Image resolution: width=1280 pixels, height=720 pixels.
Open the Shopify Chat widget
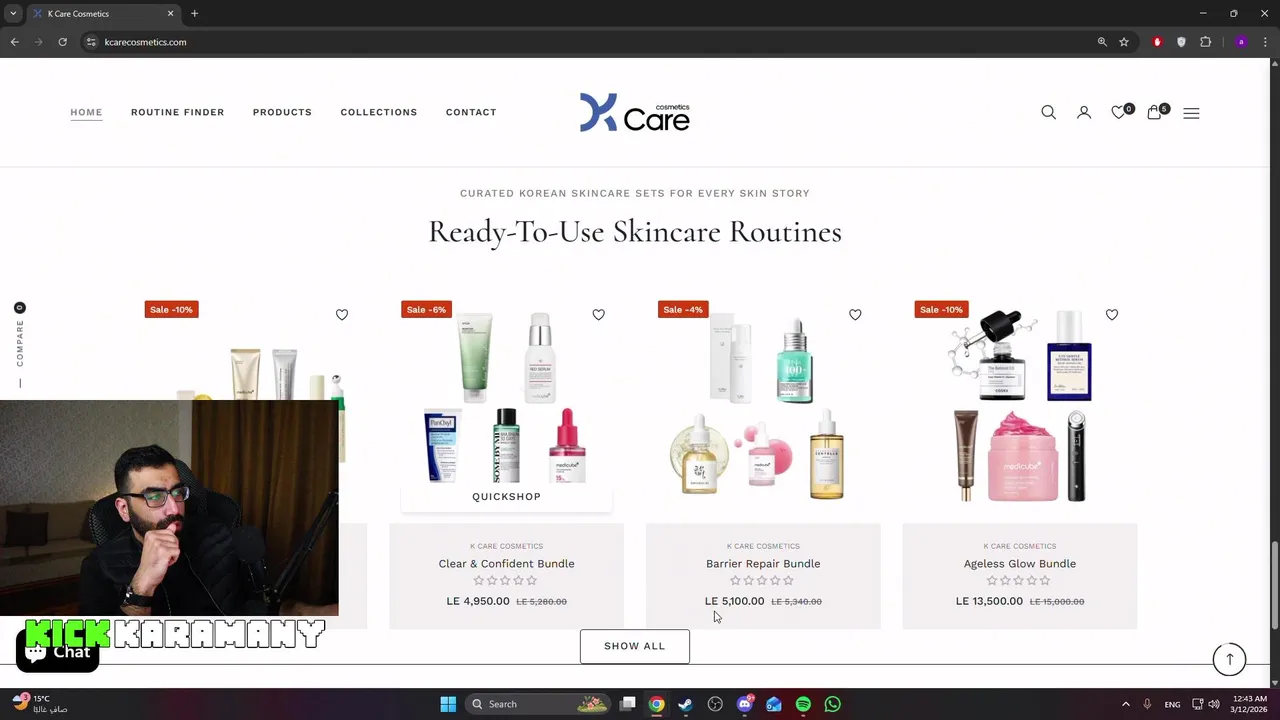point(58,652)
